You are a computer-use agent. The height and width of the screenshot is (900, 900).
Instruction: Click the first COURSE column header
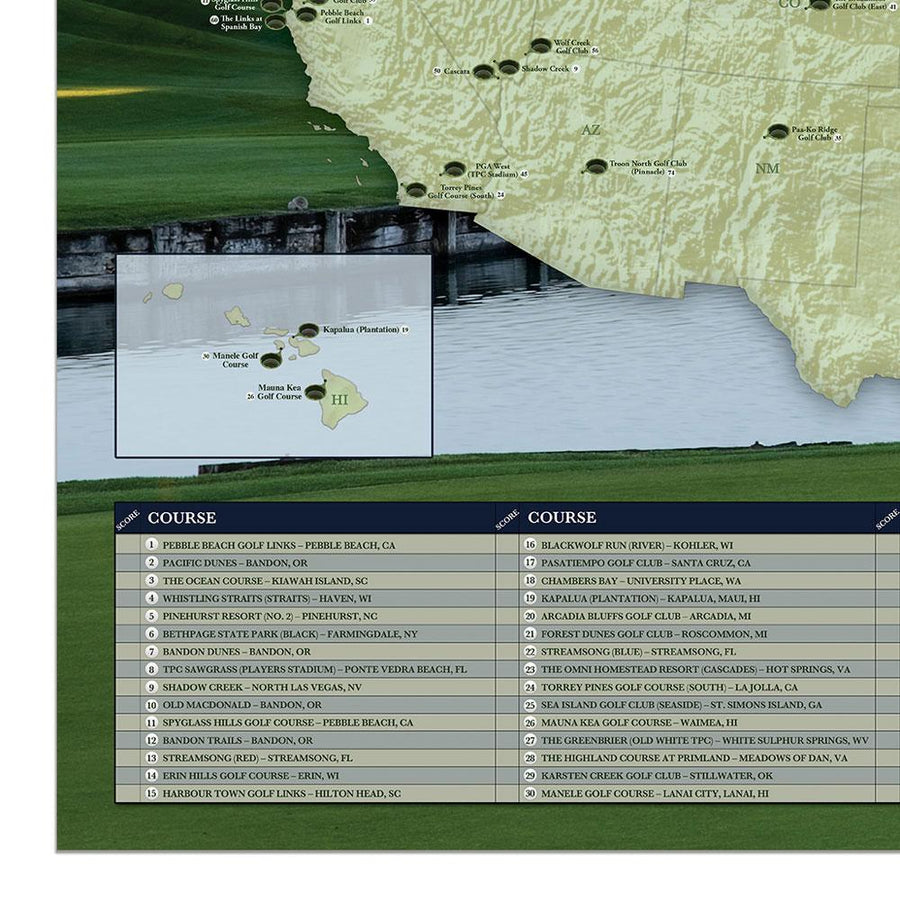[x=182, y=518]
